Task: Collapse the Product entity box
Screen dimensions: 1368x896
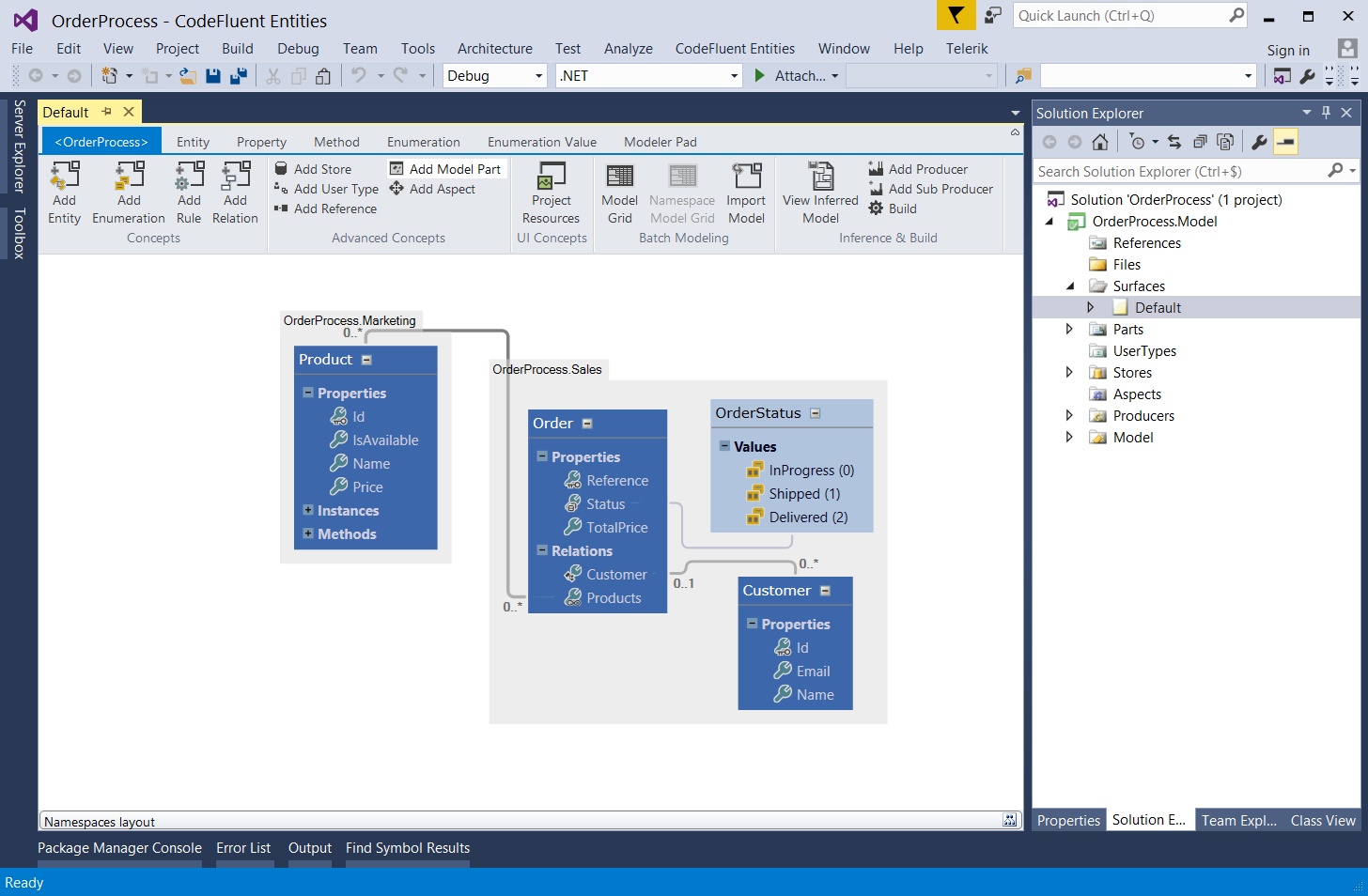Action: [366, 360]
